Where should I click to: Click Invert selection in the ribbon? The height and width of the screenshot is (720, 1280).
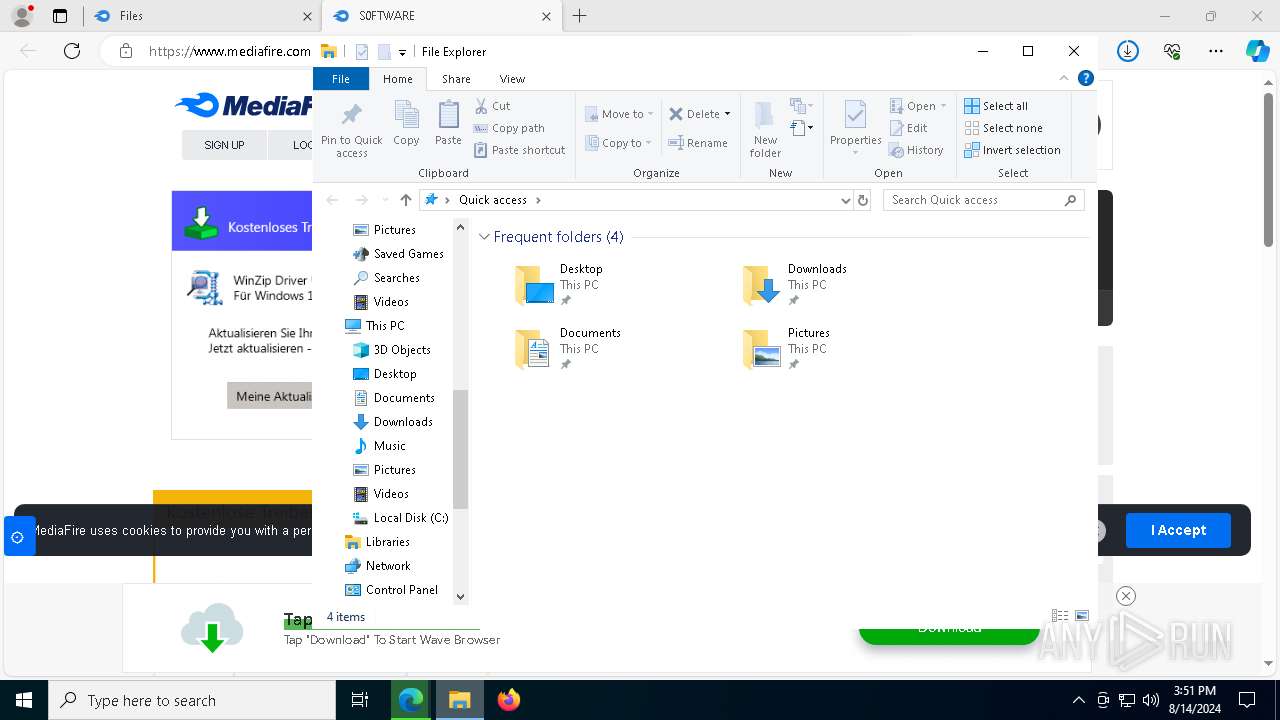[x=1012, y=150]
